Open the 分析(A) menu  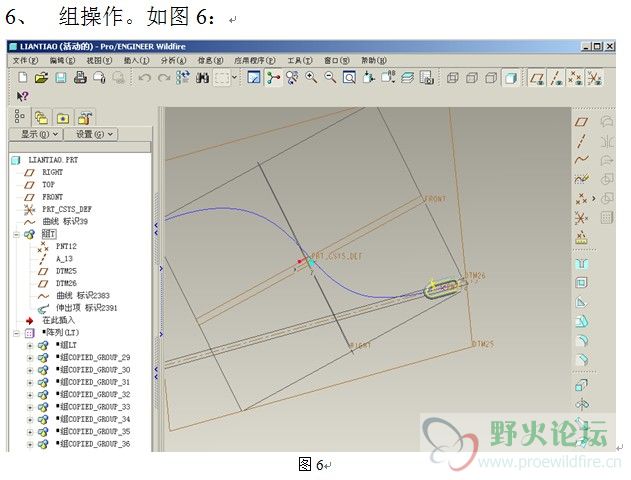pos(173,60)
